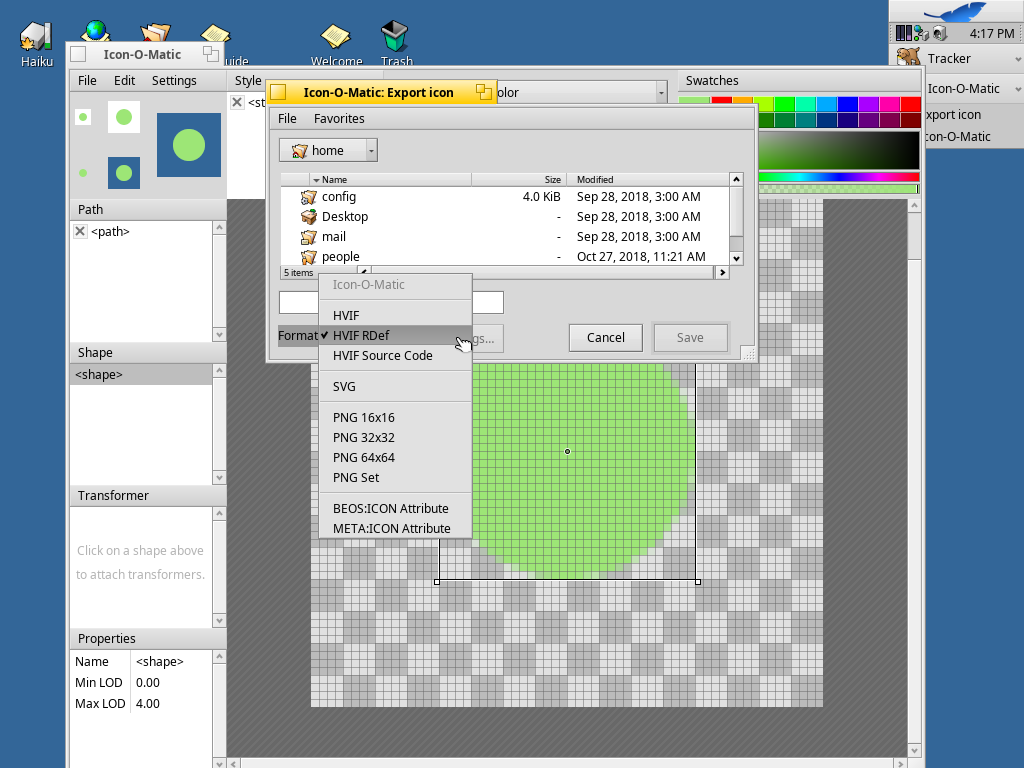This screenshot has width=1024, height=768.
Task: Open the Edit menu
Action: point(124,80)
